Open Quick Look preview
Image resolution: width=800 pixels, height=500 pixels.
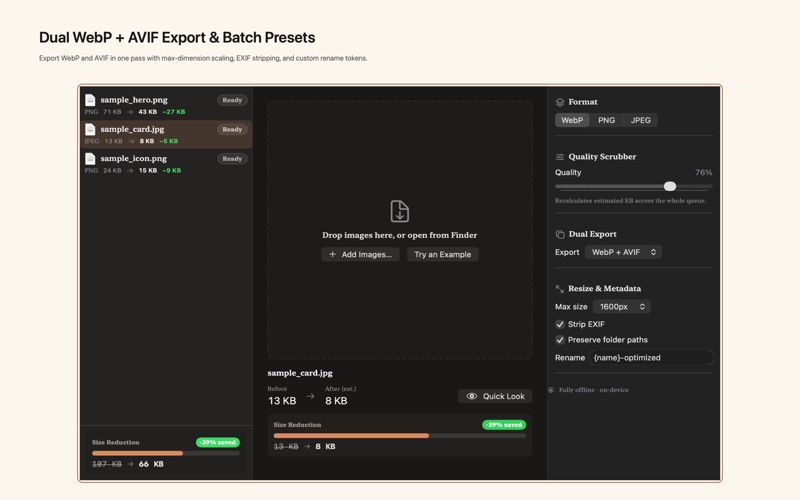[x=495, y=396]
